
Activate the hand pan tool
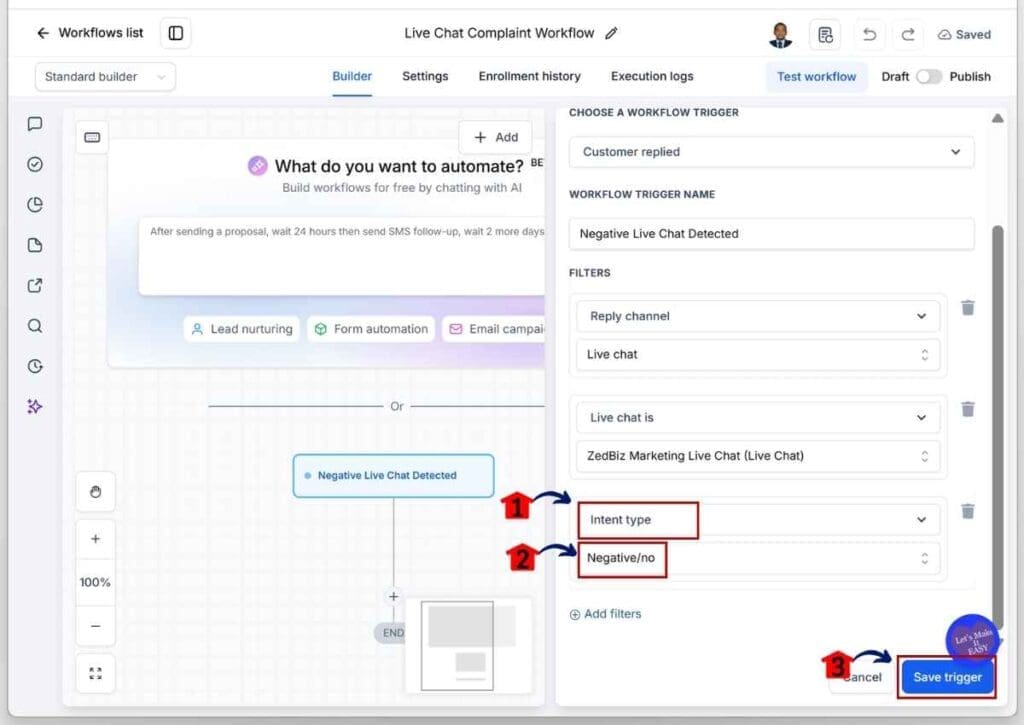click(x=95, y=492)
